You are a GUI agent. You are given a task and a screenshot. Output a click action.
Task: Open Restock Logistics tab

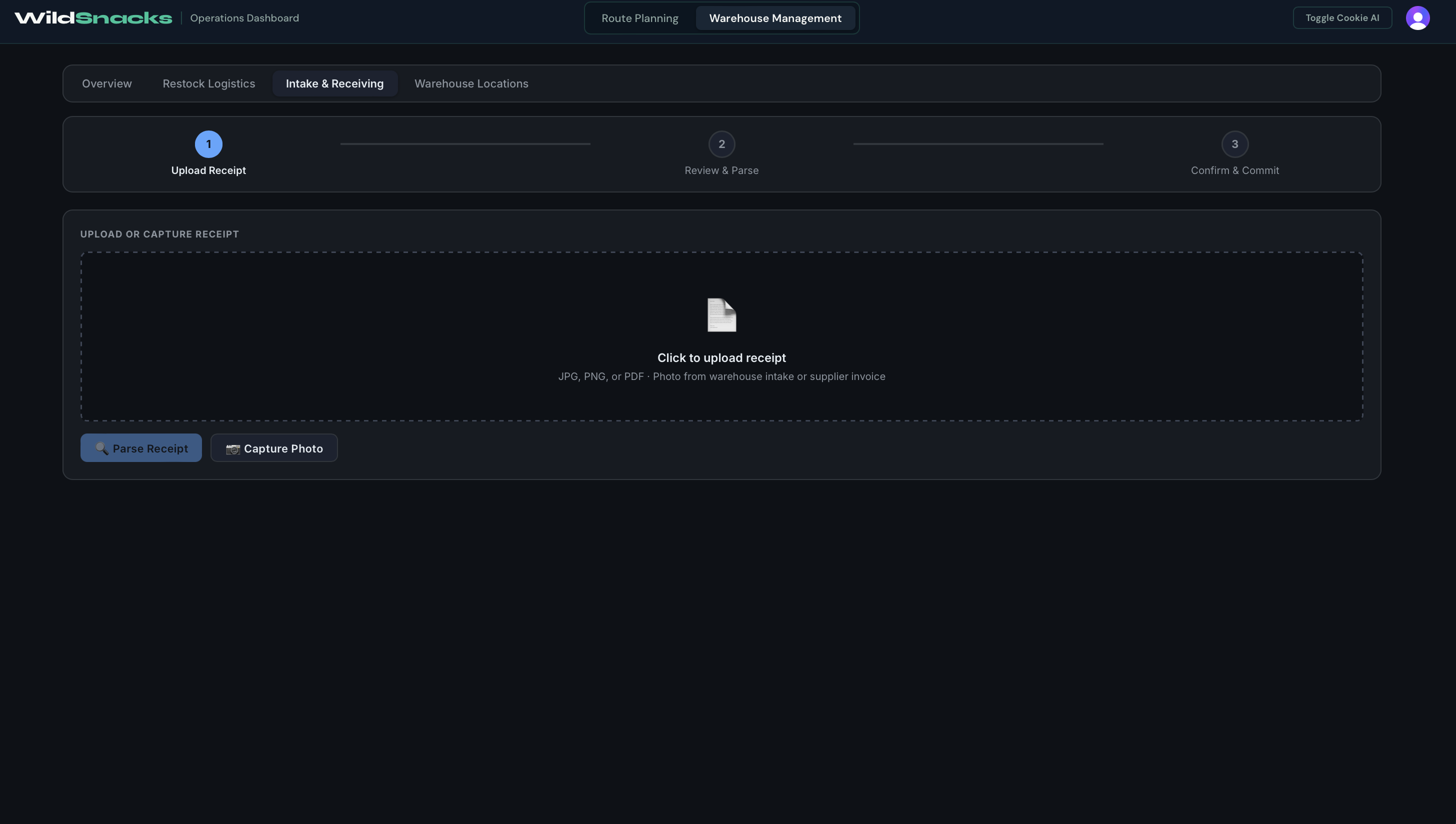pos(209,84)
